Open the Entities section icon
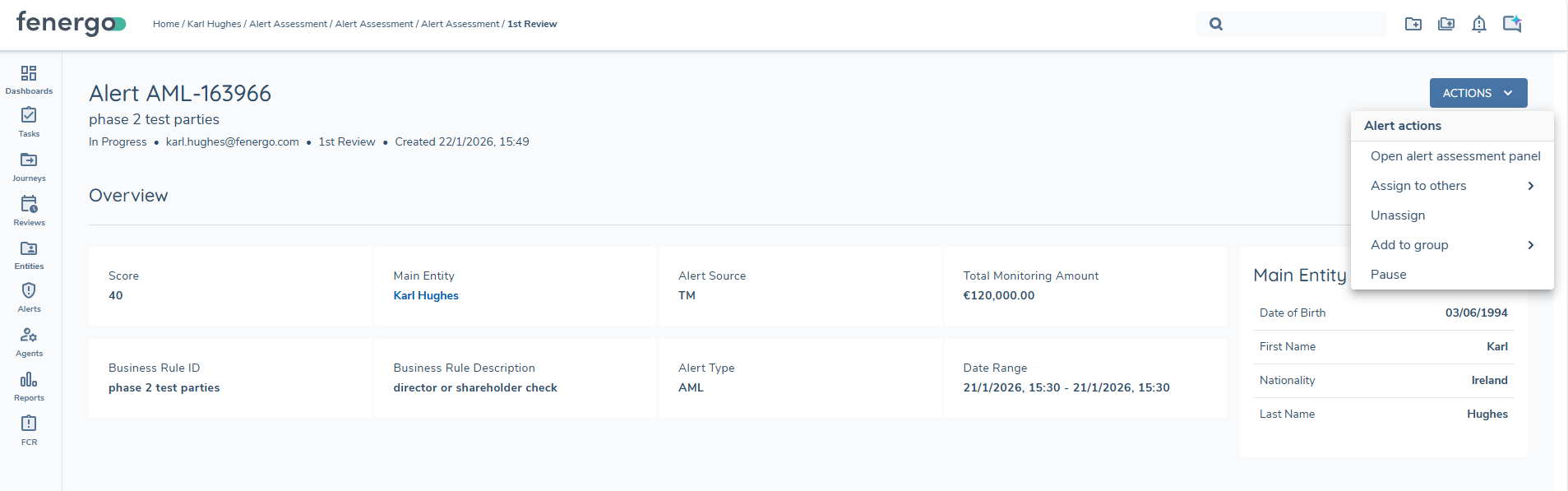Viewport: 1568px width, 491px height. [x=29, y=248]
